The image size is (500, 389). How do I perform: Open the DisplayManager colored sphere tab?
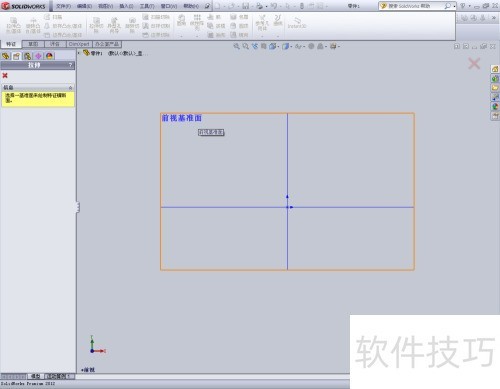pyautogui.click(x=49, y=56)
